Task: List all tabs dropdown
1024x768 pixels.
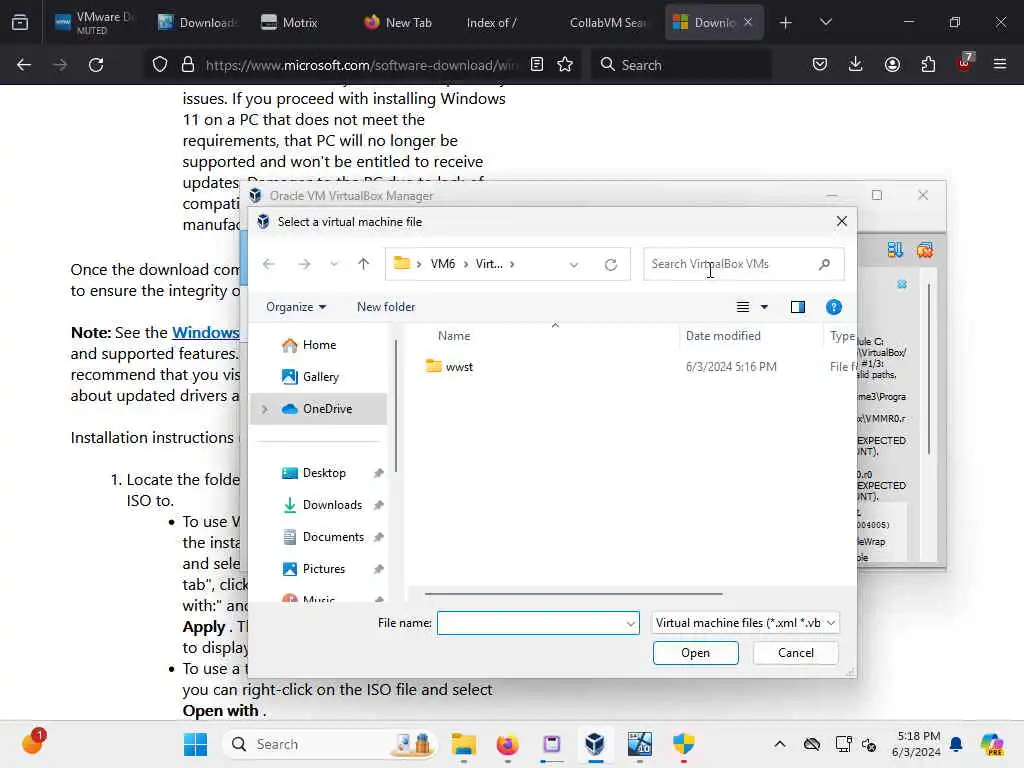Action: [825, 22]
